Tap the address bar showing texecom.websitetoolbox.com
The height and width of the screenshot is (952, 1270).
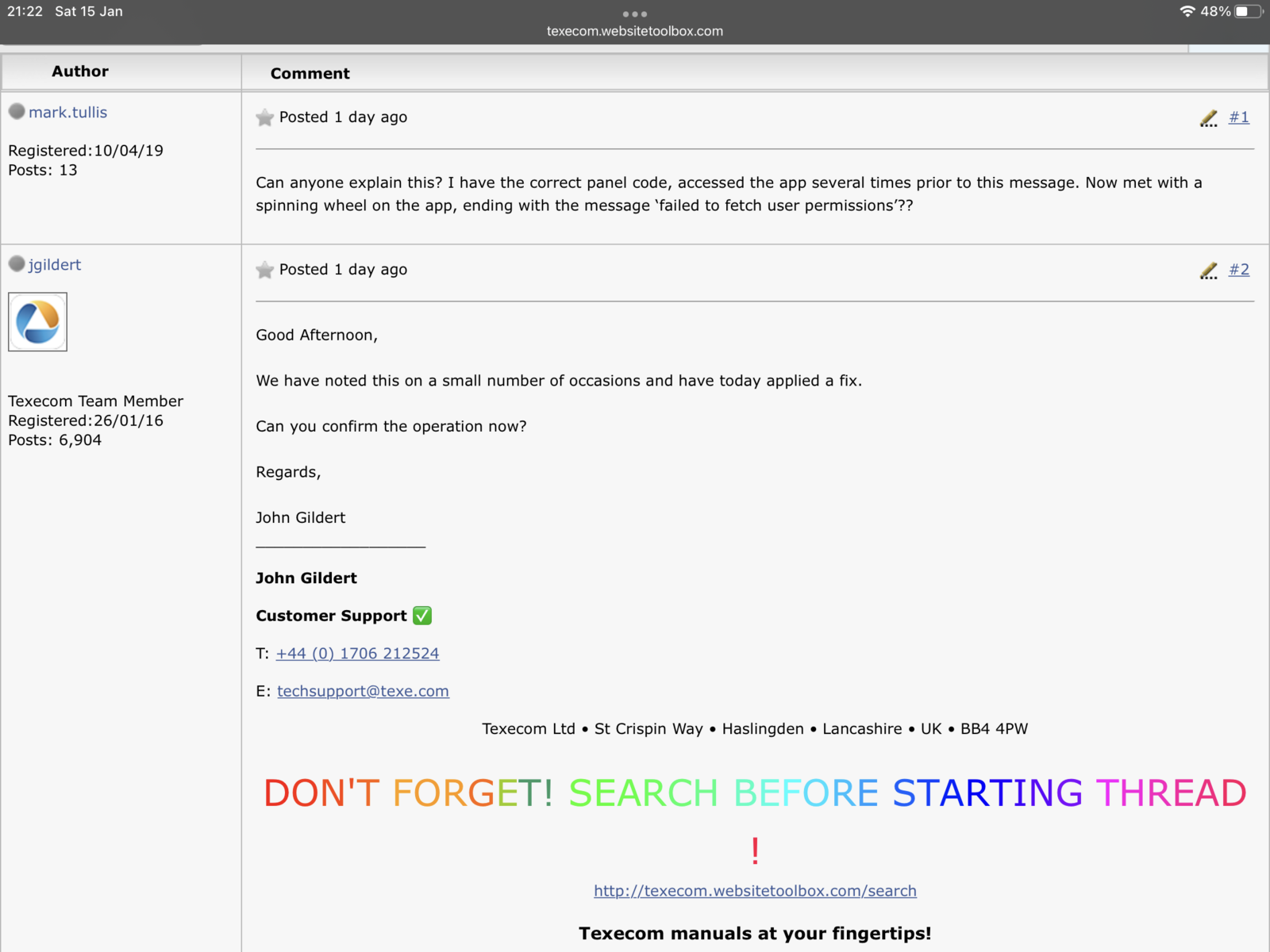[635, 32]
